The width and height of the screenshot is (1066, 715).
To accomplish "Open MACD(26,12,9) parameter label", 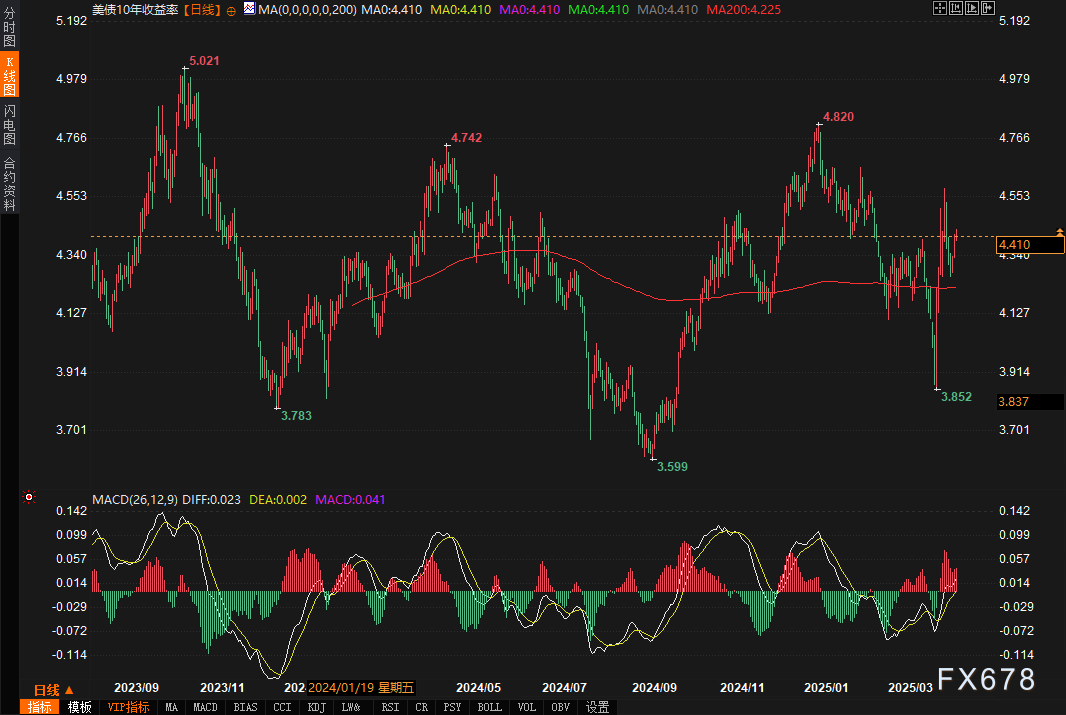I will pos(134,498).
